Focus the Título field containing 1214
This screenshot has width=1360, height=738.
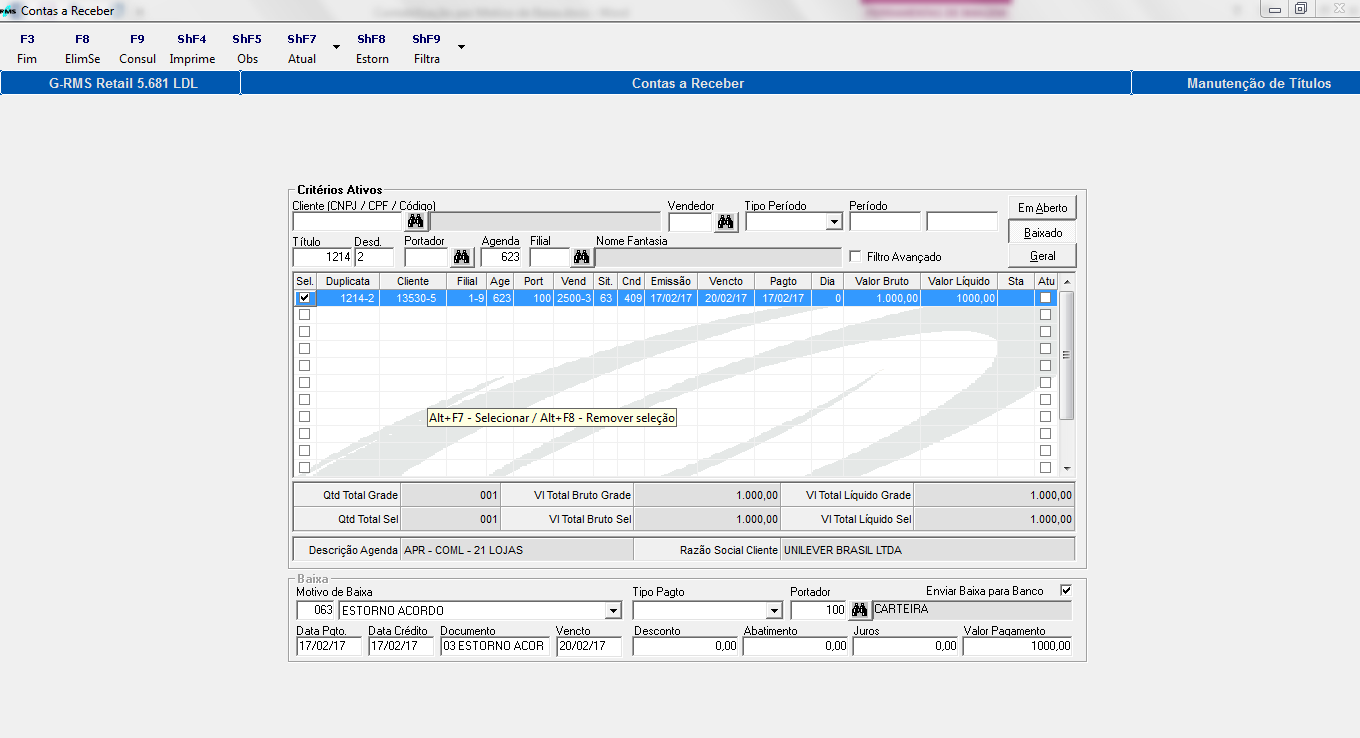(x=322, y=258)
